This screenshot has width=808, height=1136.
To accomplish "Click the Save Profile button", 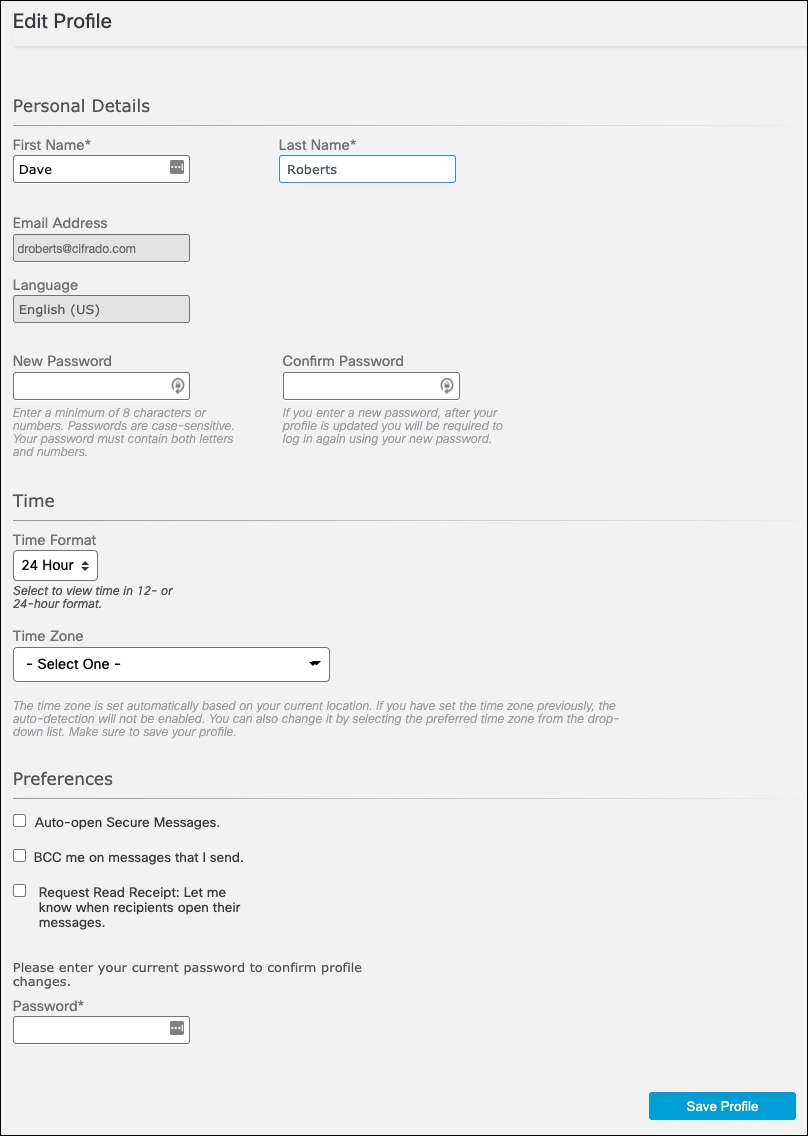I will [722, 1106].
